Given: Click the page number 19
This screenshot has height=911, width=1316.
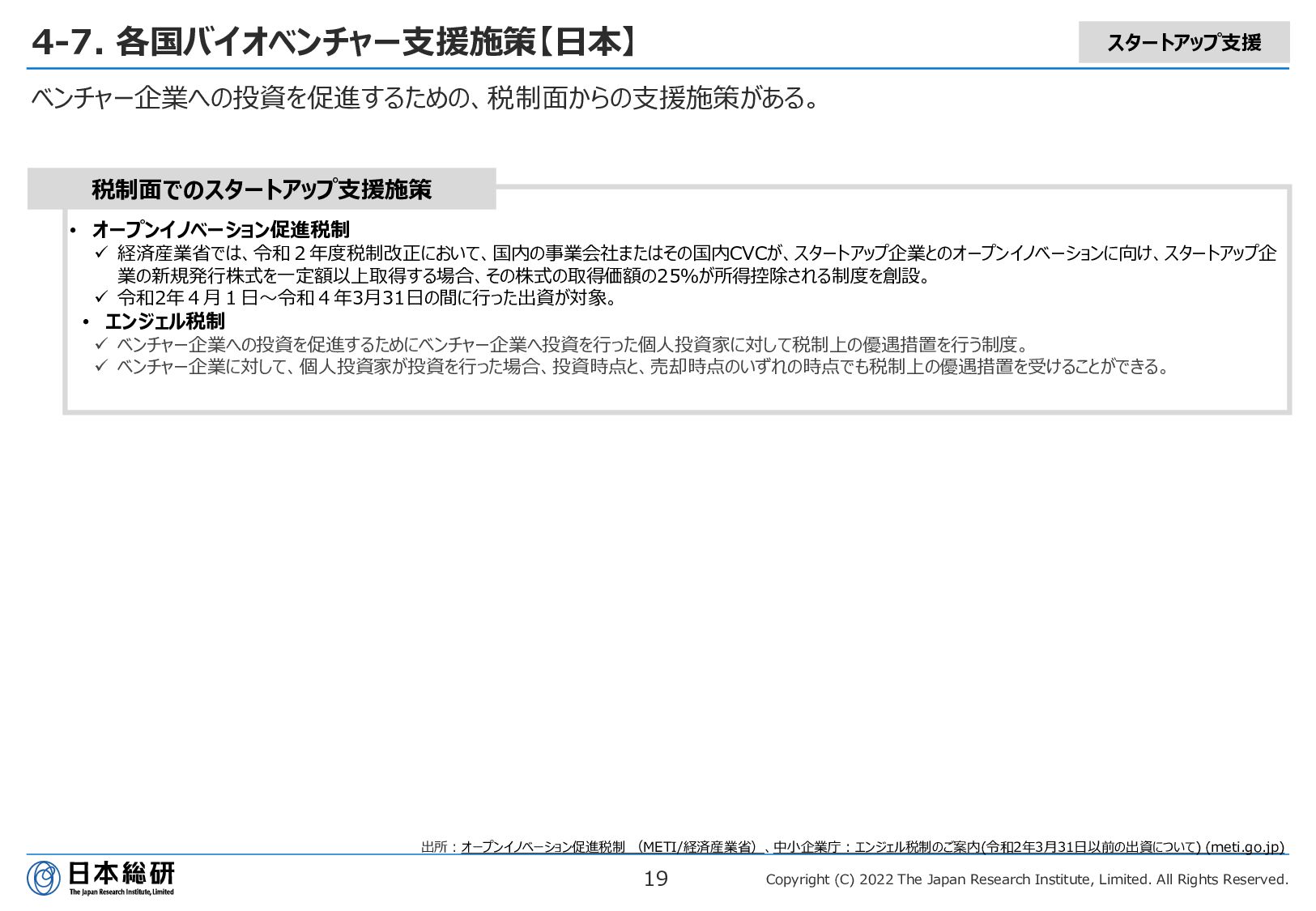Looking at the screenshot, I should coord(656,879).
